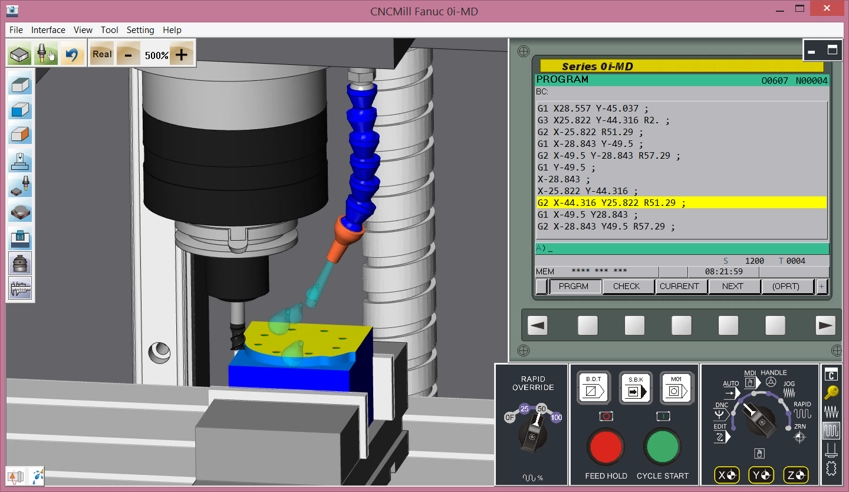Viewport: 849px width, 492px height.
Task: Click the jog wave icon on right strip
Action: (831, 412)
